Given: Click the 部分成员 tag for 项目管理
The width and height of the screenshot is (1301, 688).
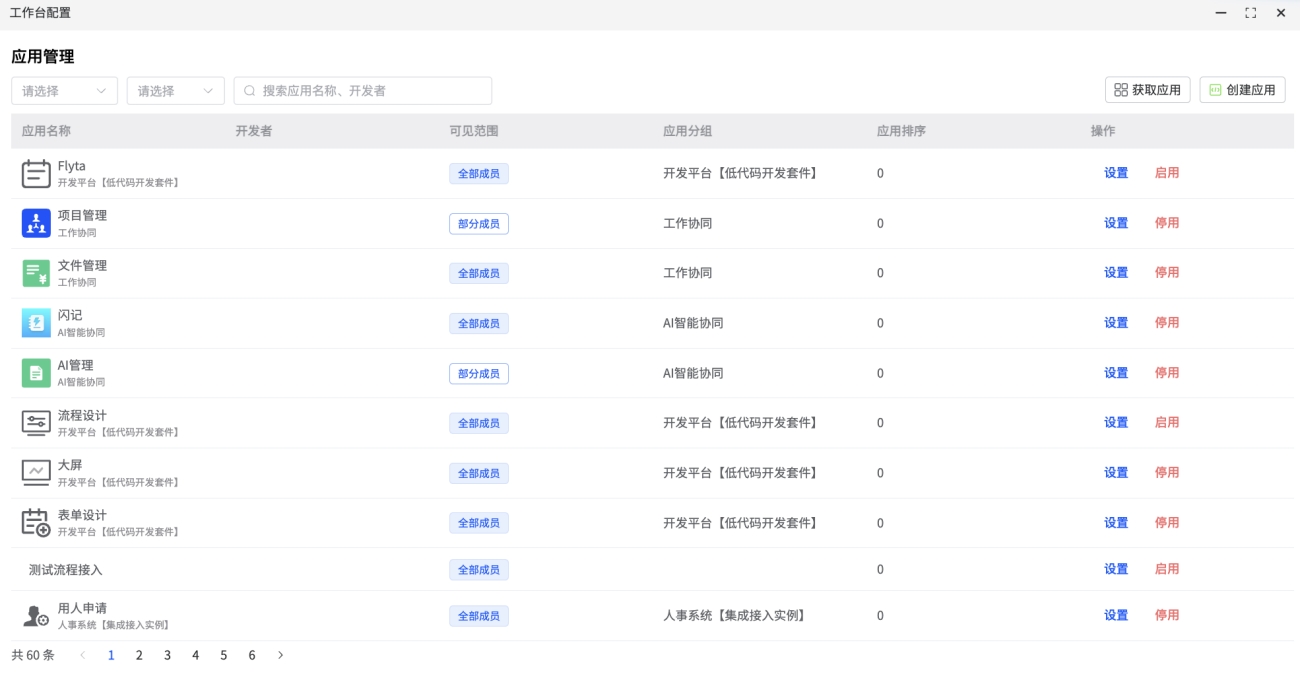Looking at the screenshot, I should [x=479, y=224].
